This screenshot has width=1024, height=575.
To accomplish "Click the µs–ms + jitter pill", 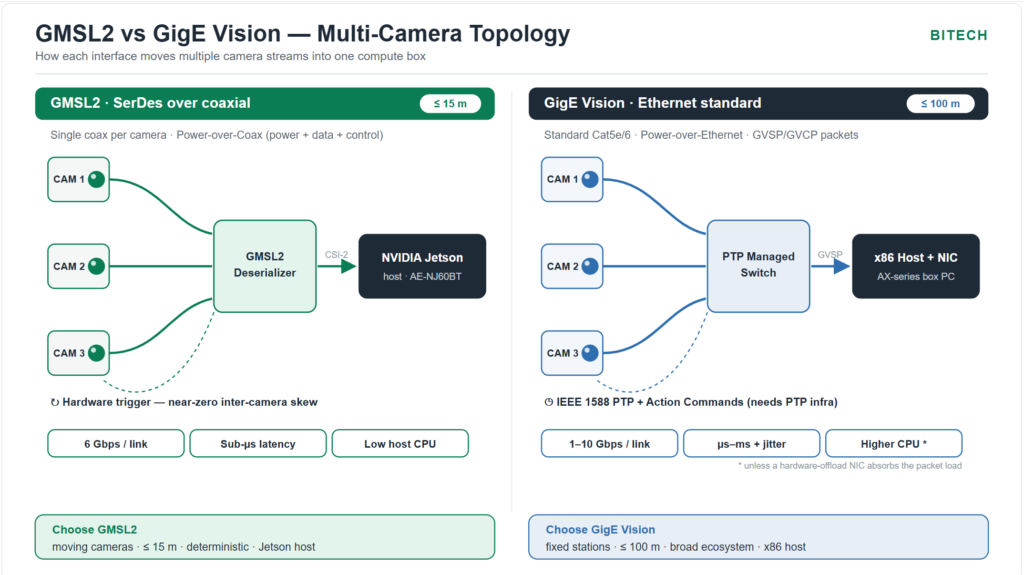I will coord(752,444).
